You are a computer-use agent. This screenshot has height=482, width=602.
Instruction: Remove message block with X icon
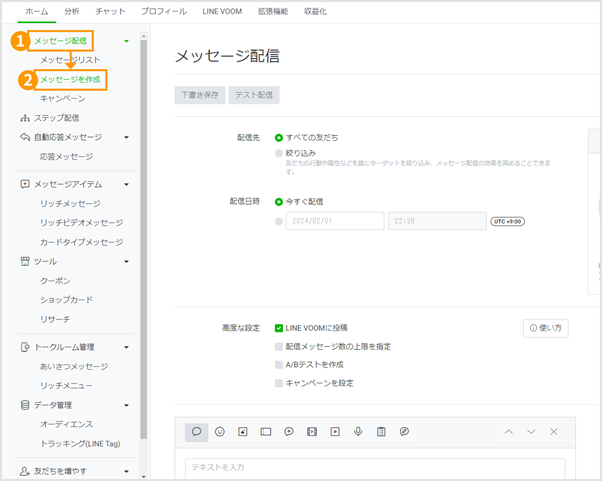[554, 432]
